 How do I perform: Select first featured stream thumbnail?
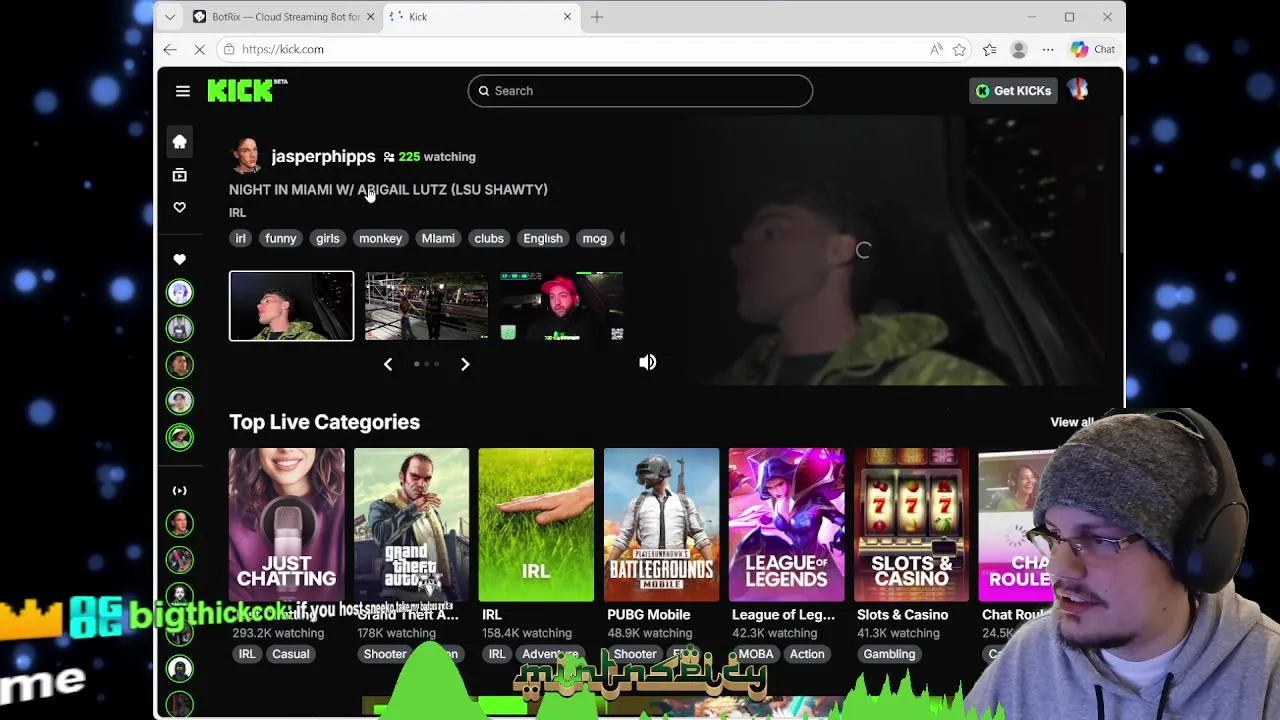click(291, 306)
